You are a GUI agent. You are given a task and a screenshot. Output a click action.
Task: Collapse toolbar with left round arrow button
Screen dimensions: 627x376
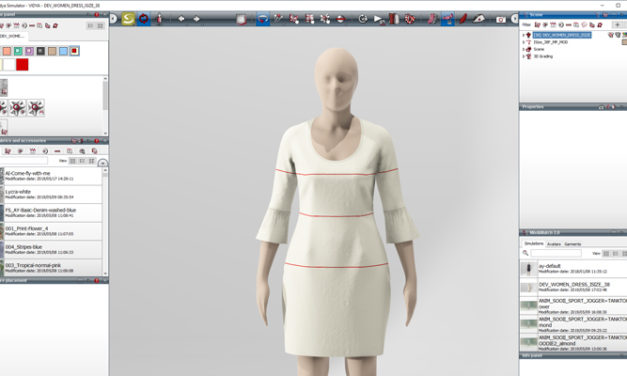[x=113, y=19]
